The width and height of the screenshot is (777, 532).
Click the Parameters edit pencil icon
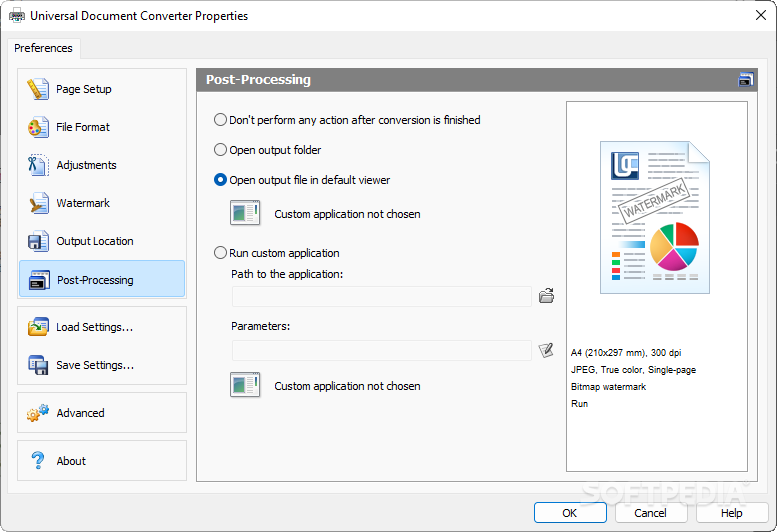coord(546,350)
